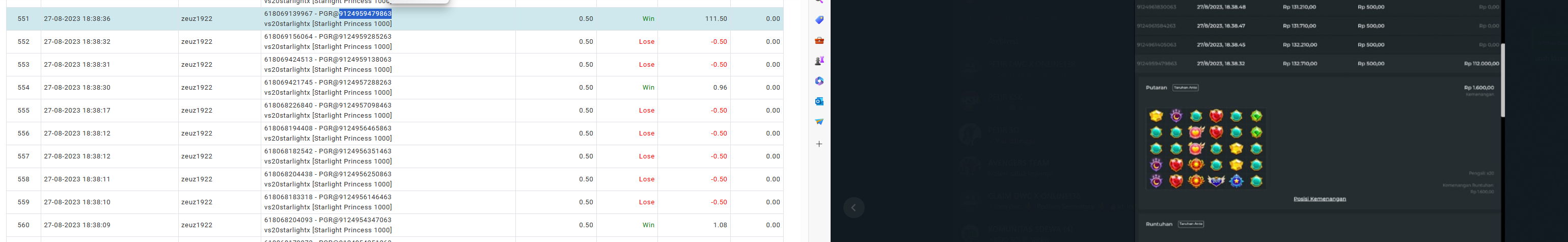The height and width of the screenshot is (242, 1568).
Task: Select game history row 9124961830063
Action: coord(1317,7)
